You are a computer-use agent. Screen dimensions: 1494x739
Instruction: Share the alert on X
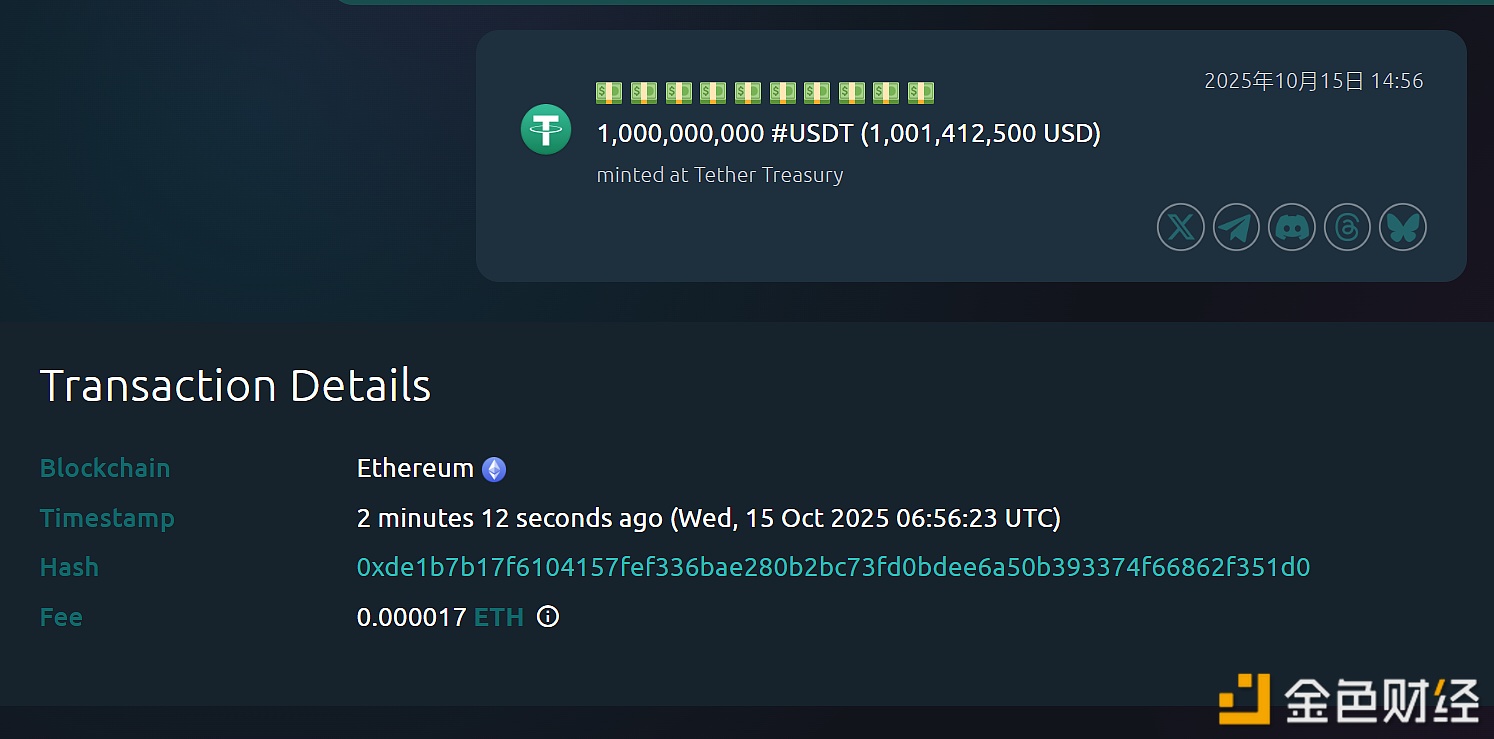tap(1181, 228)
